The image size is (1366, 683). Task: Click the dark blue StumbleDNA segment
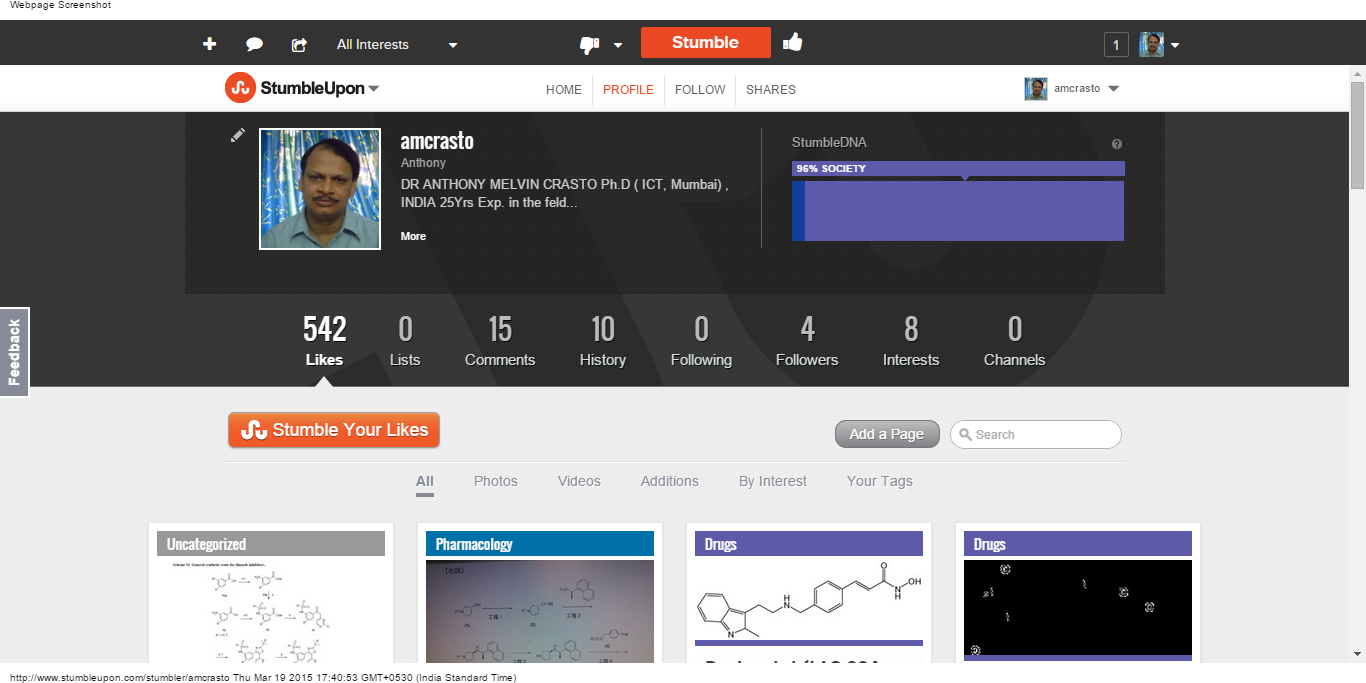tap(798, 211)
